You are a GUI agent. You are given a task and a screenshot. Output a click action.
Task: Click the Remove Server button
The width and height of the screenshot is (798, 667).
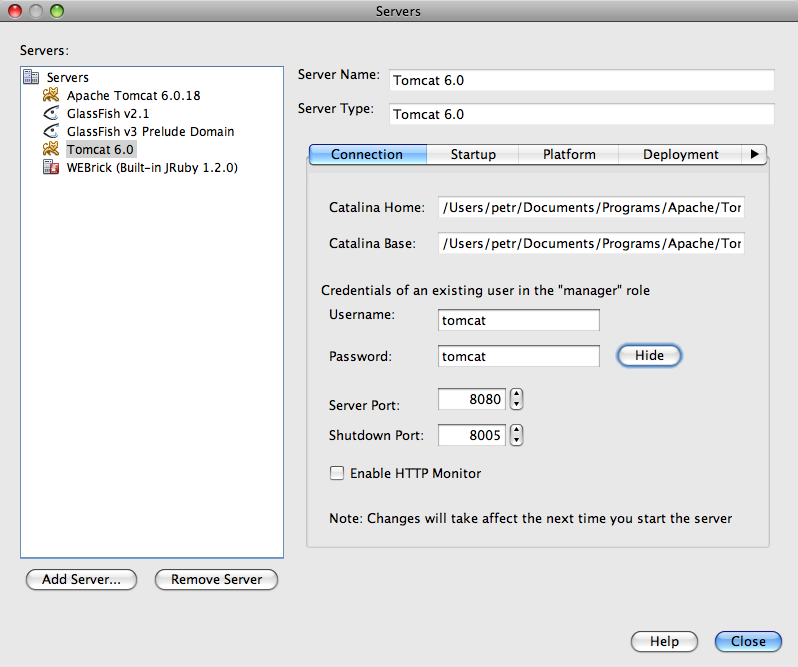coord(216,579)
